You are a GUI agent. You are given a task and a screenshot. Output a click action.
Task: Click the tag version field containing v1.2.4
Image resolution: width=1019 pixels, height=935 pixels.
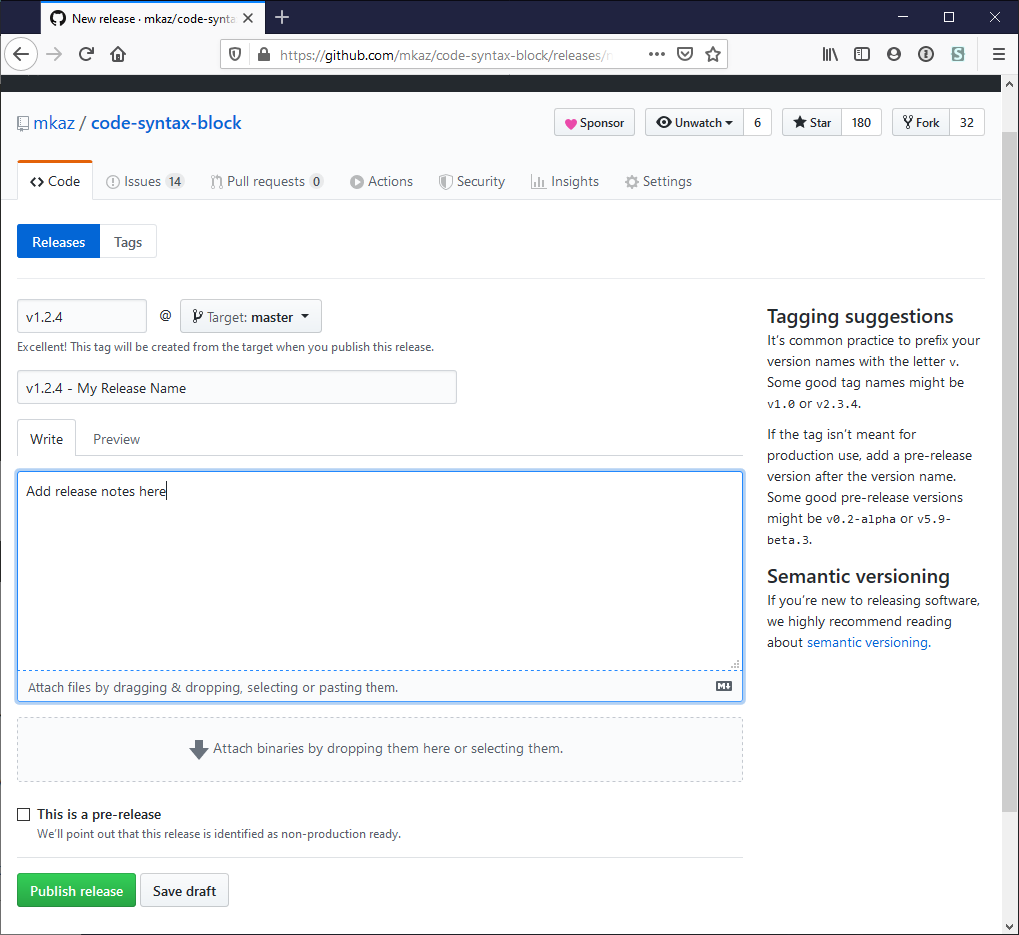coord(82,316)
